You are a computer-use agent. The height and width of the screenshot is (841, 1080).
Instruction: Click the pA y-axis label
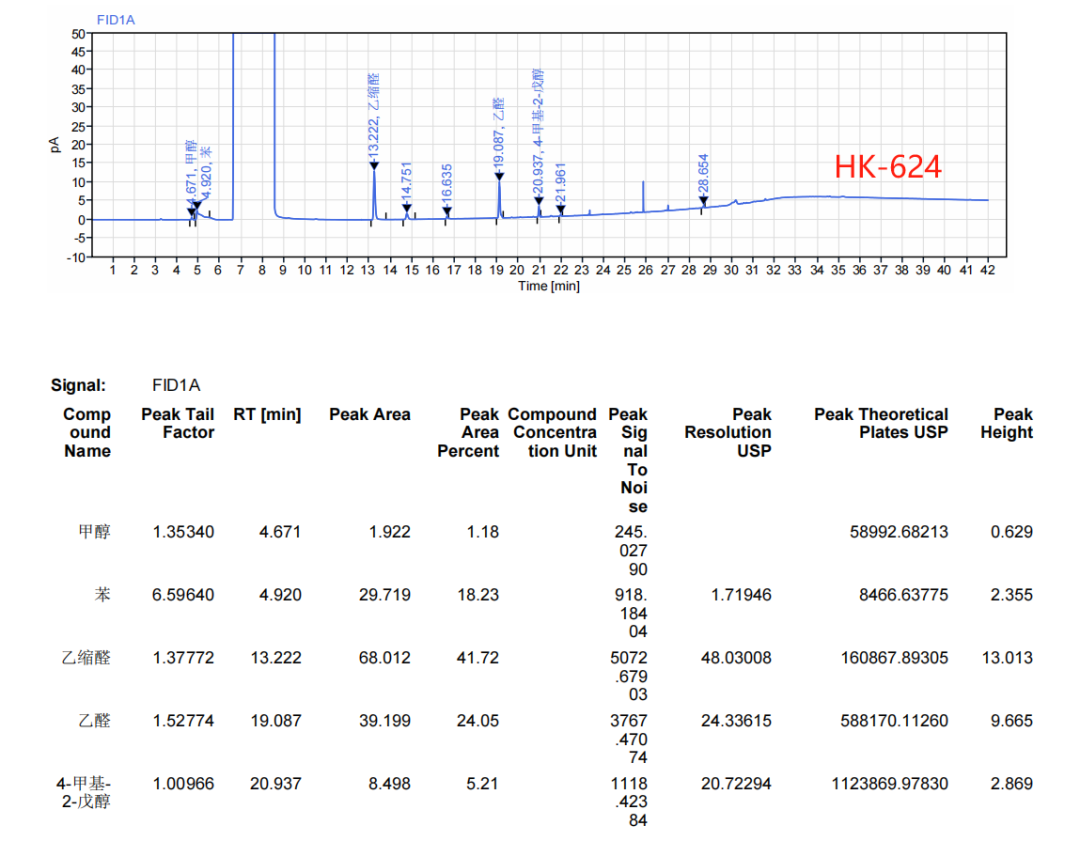click(55, 144)
